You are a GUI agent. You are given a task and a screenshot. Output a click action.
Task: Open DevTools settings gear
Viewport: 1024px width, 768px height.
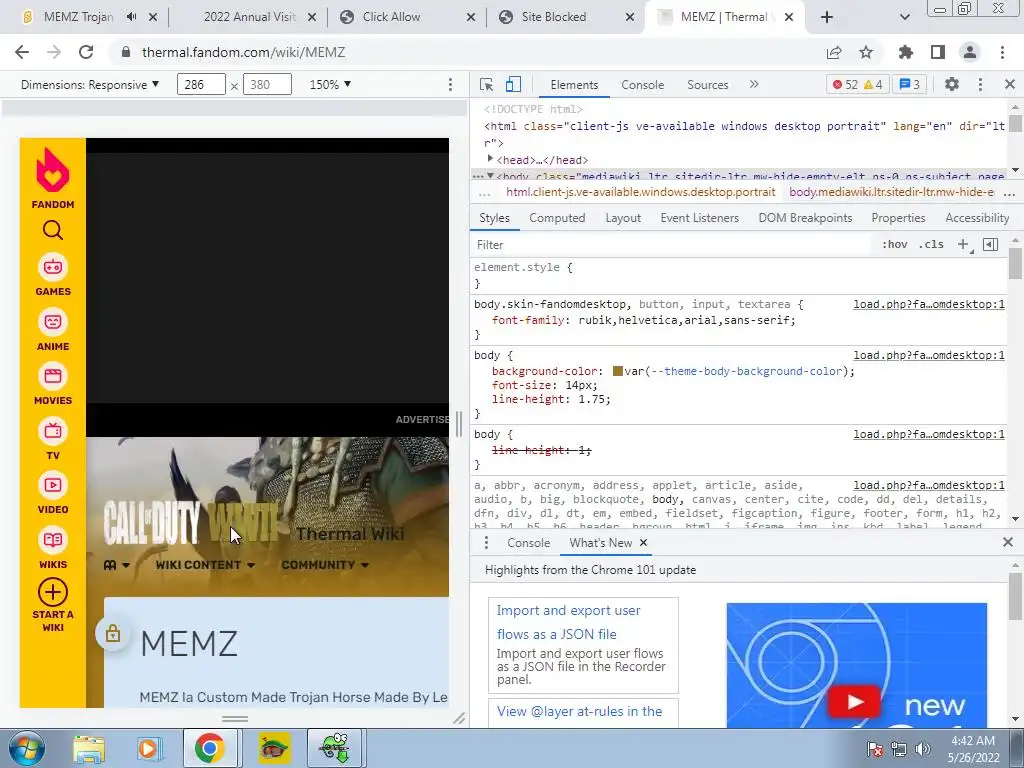tap(952, 84)
